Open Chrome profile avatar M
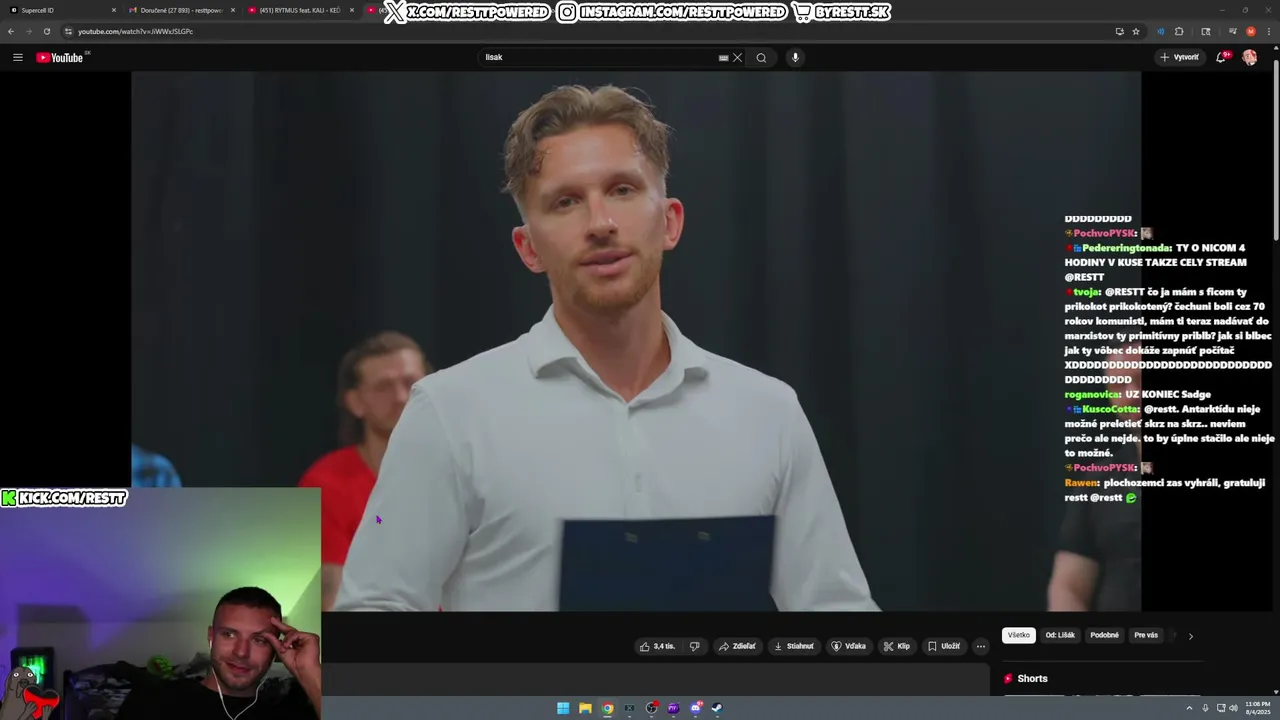Image resolution: width=1280 pixels, height=720 pixels. 1251,31
